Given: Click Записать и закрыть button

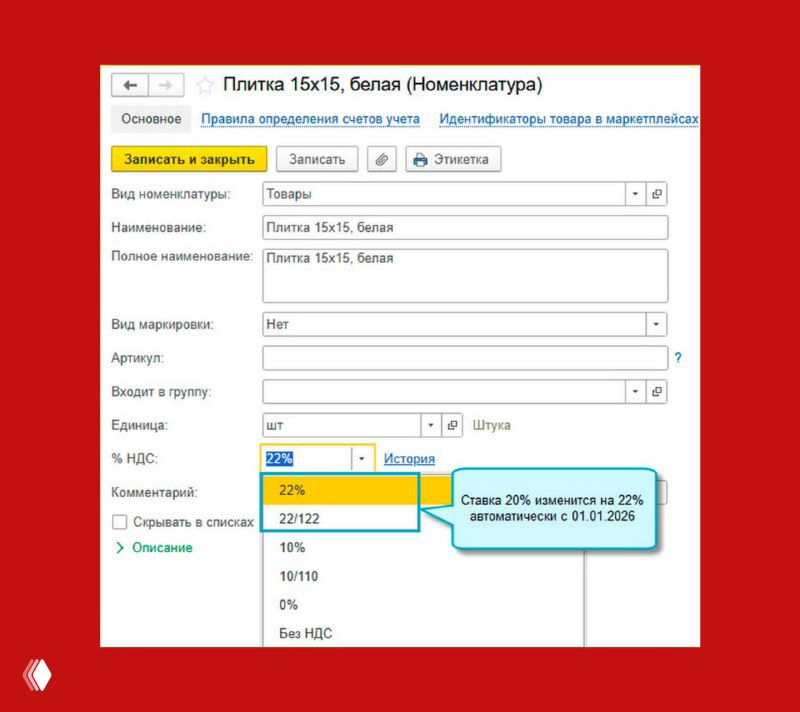Looking at the screenshot, I should click(189, 159).
